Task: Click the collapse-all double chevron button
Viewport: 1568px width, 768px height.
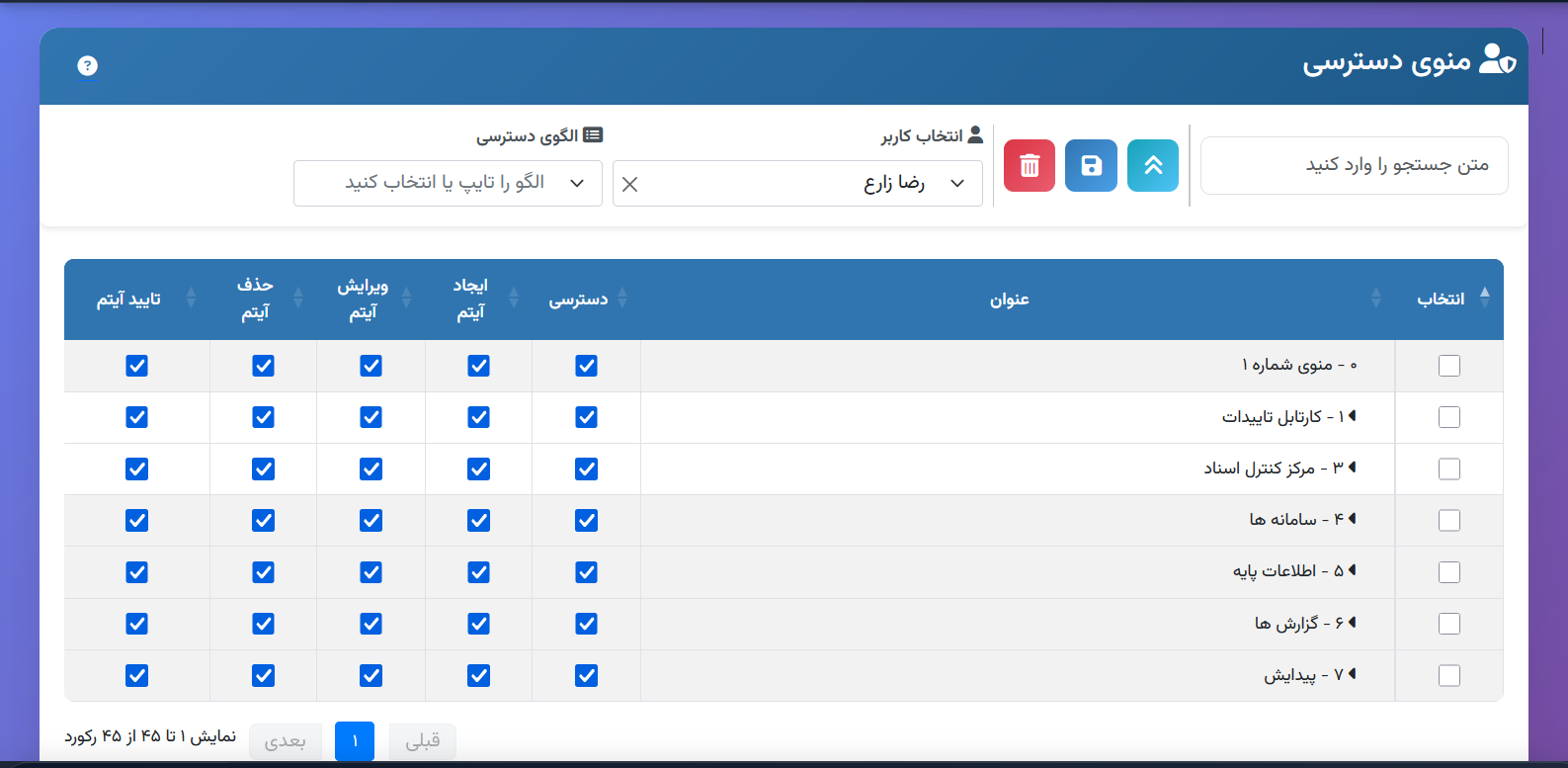Action: [1153, 165]
